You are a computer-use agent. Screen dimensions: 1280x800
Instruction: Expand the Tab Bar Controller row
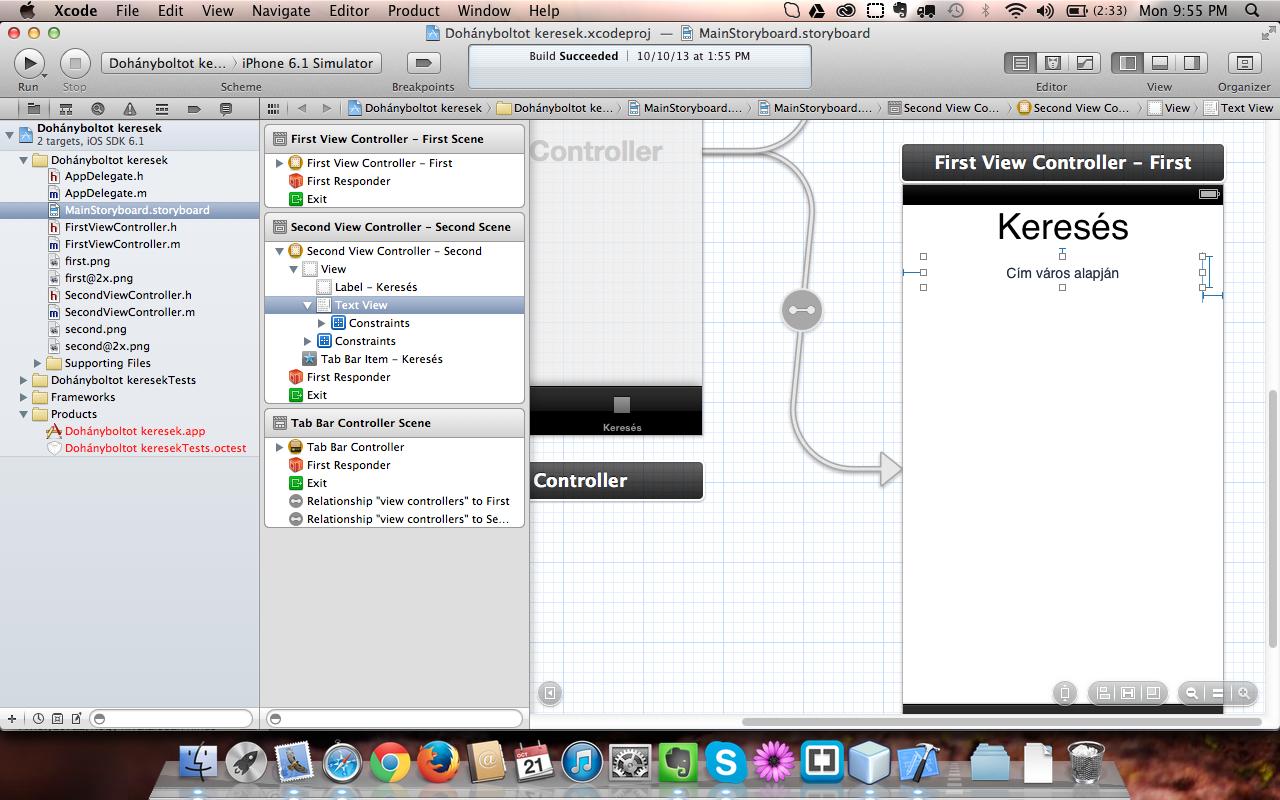tap(280, 447)
